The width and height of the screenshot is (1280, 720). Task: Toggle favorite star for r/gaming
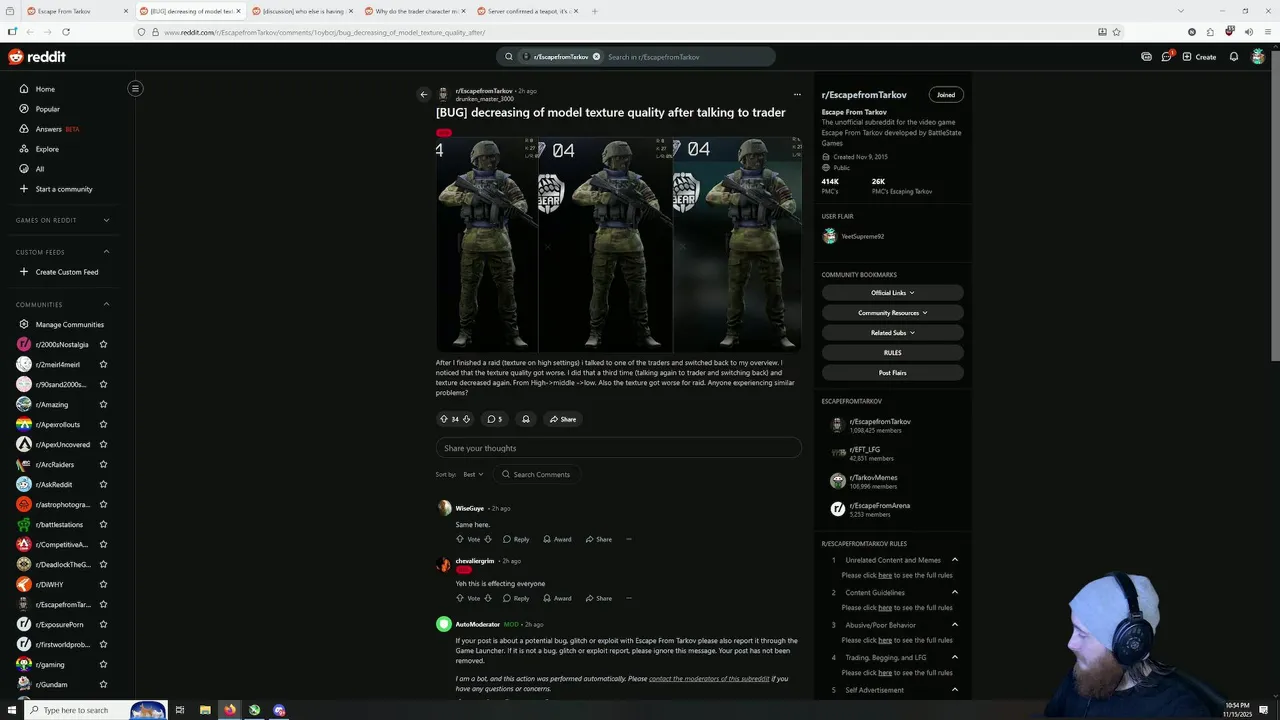(103, 664)
